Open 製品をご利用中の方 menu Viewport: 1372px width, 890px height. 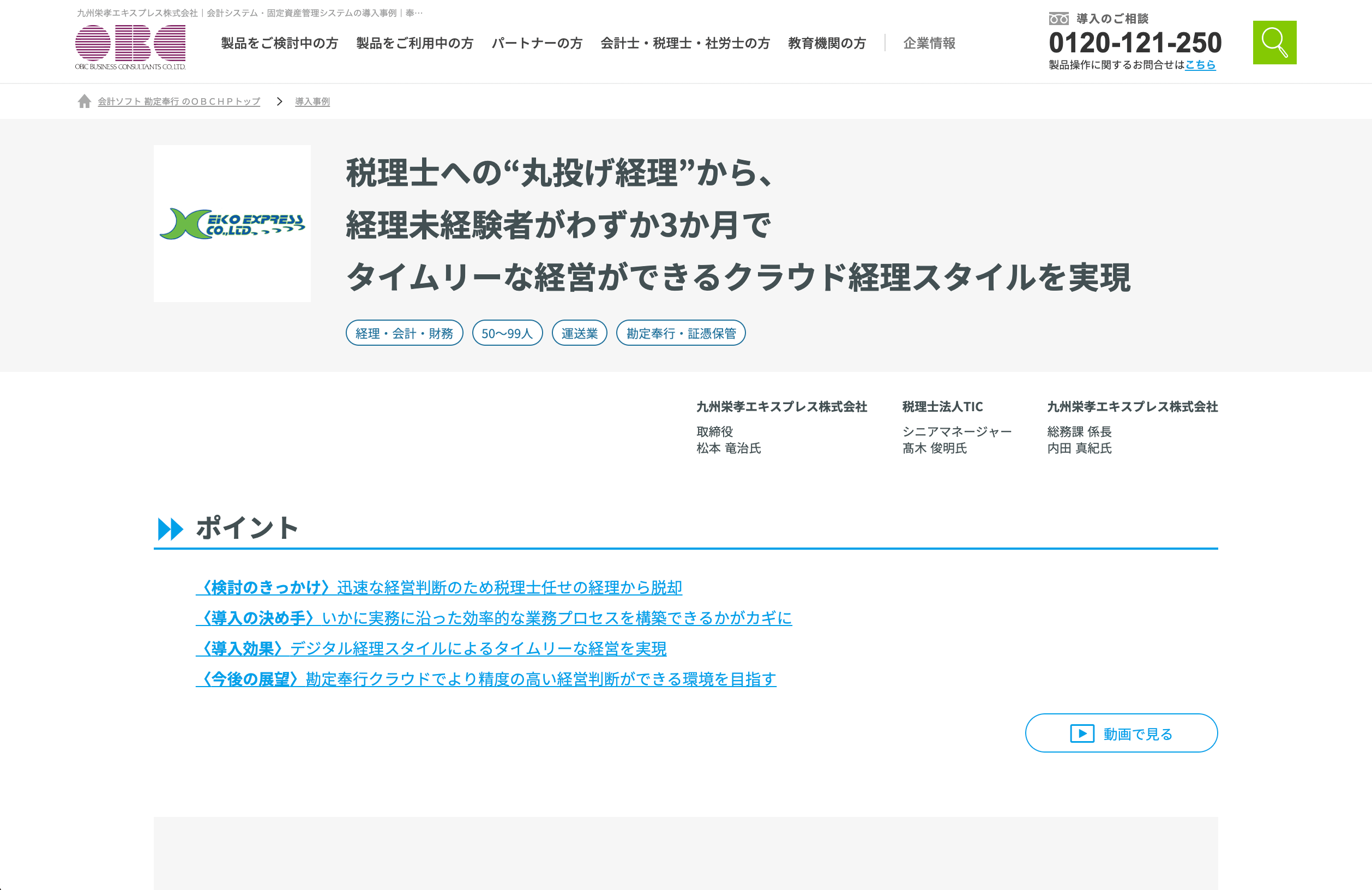(x=414, y=43)
